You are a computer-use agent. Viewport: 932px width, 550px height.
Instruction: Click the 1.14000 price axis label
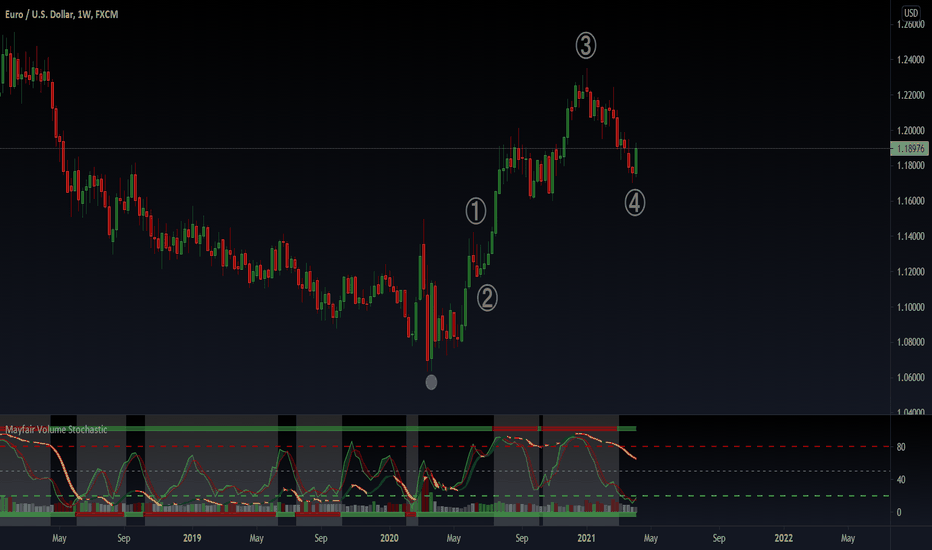[911, 236]
